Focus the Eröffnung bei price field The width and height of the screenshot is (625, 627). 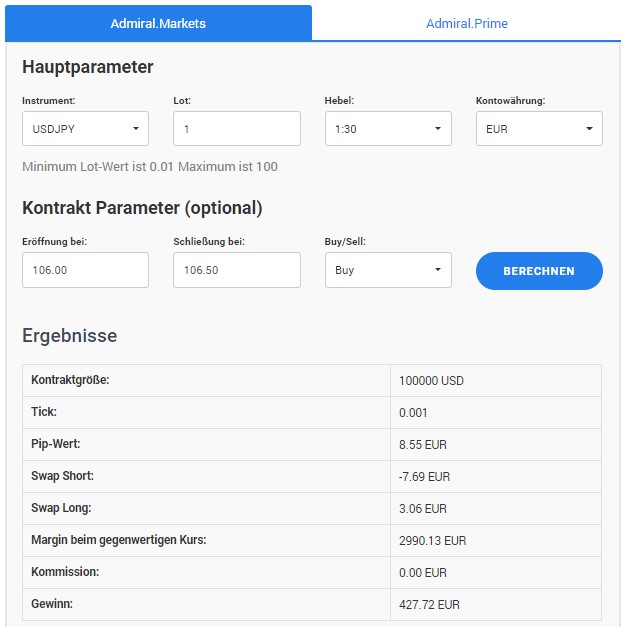click(85, 270)
